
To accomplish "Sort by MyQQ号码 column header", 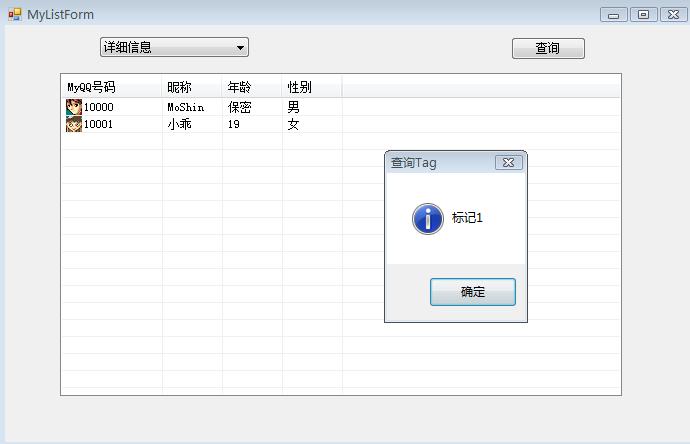I will point(113,87).
